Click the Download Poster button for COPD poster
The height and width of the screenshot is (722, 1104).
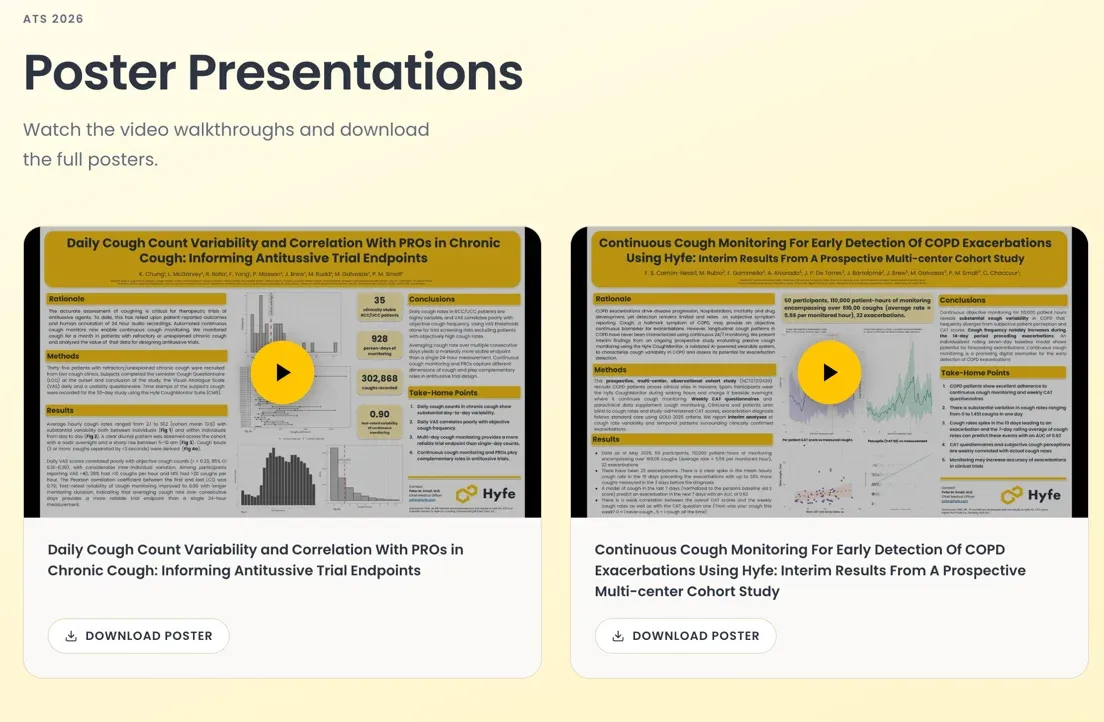coord(686,636)
